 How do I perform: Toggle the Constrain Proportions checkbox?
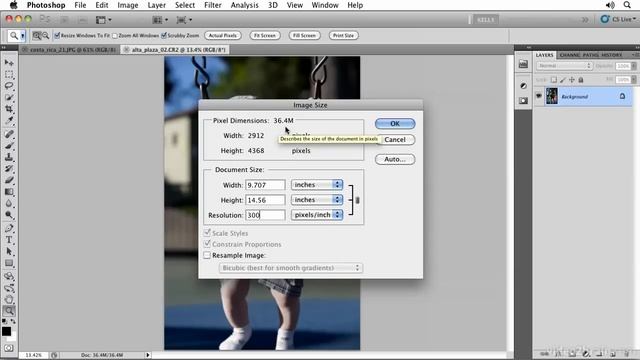pos(207,244)
